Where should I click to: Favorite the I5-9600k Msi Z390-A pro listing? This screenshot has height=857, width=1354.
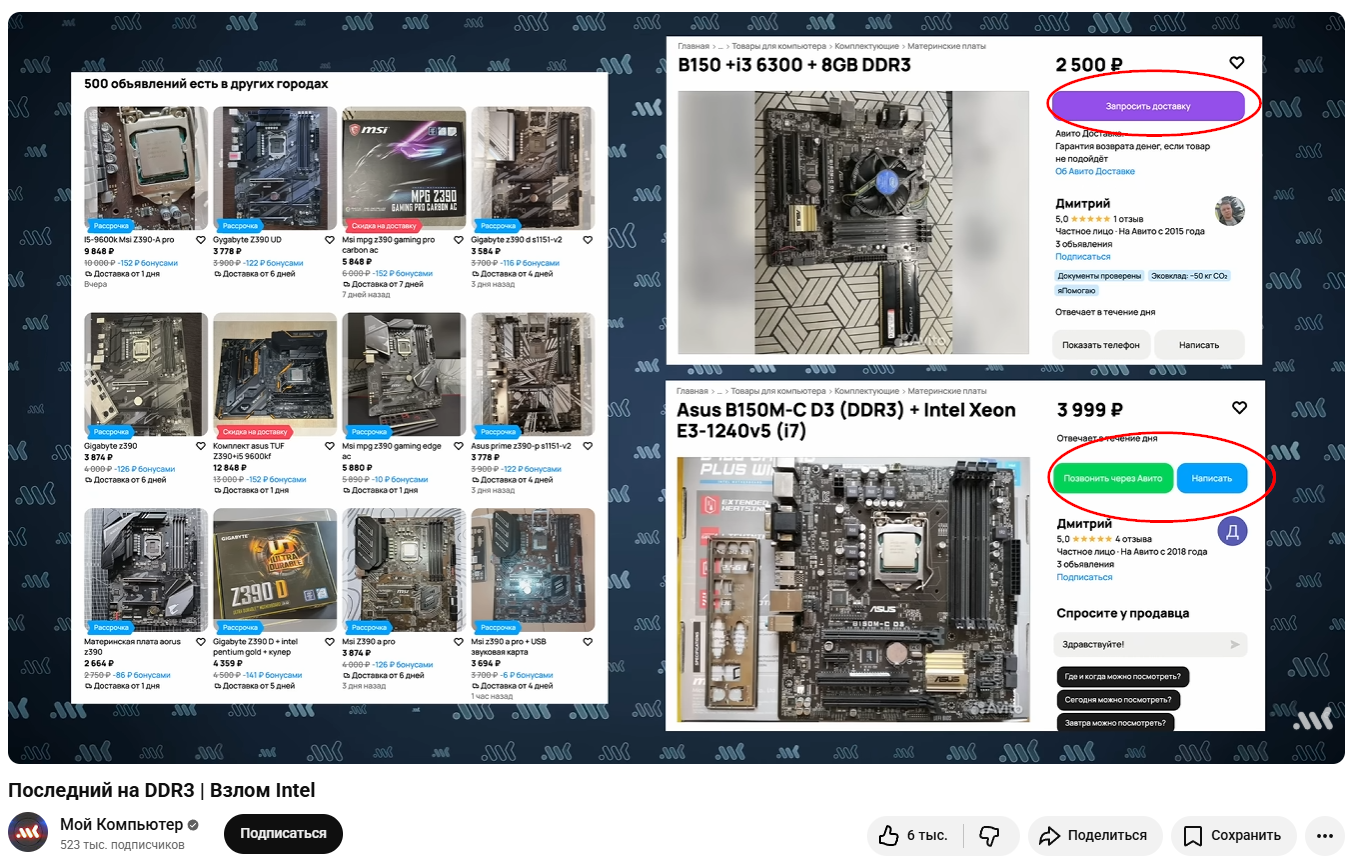201,240
